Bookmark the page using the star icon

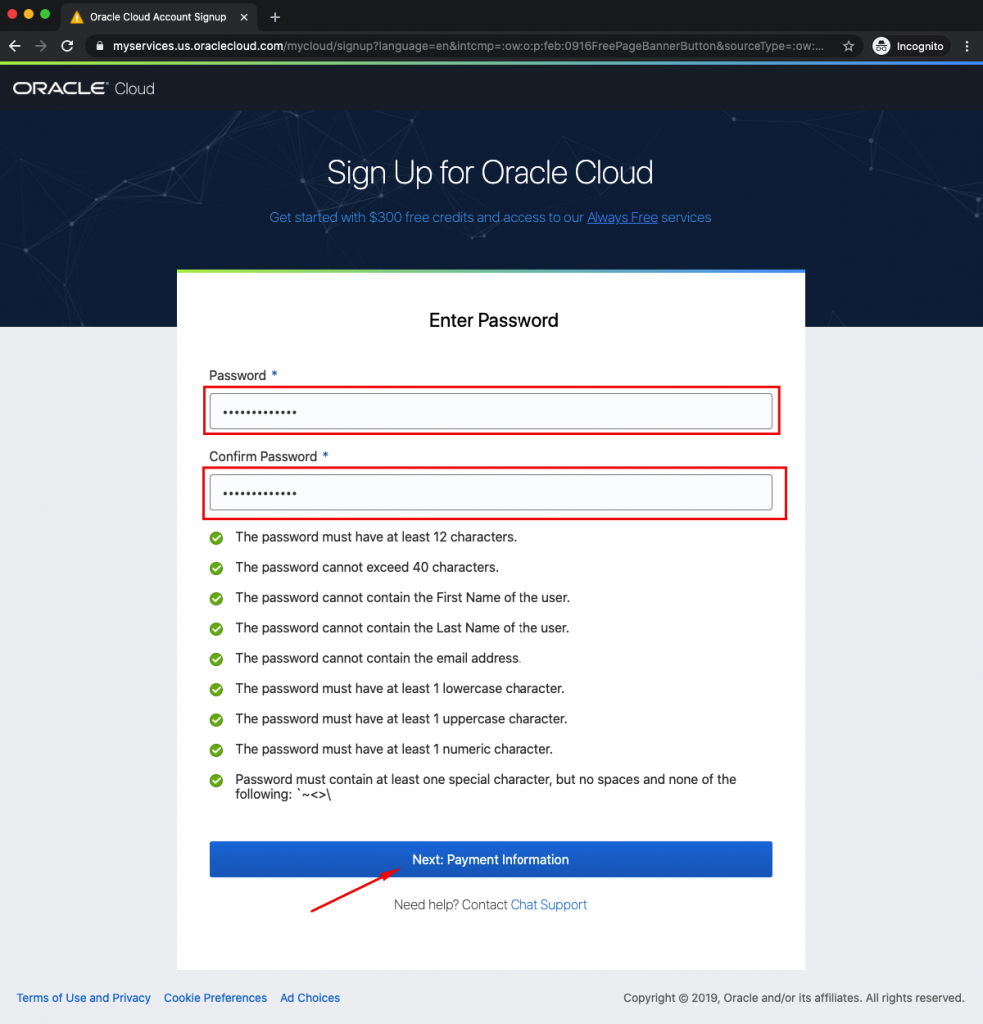[x=845, y=46]
